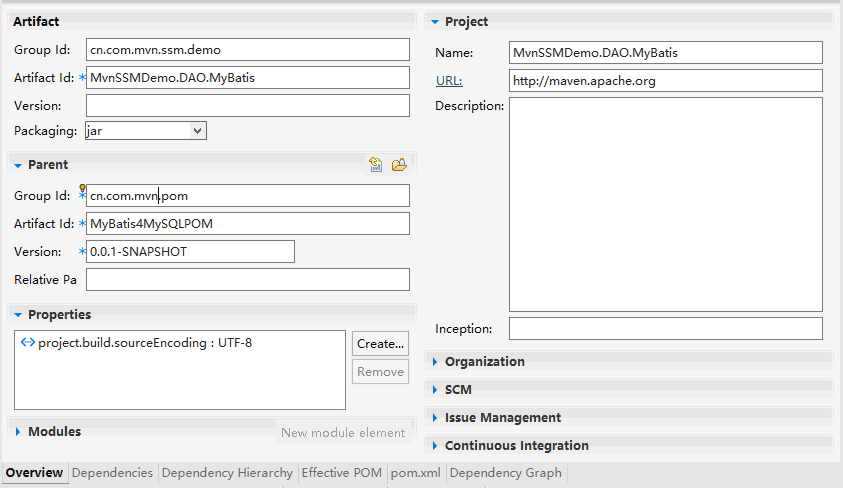The height and width of the screenshot is (488, 843).
Task: Click the Parent Version 0.0.1-SNAPSHOT field
Action: click(190, 252)
